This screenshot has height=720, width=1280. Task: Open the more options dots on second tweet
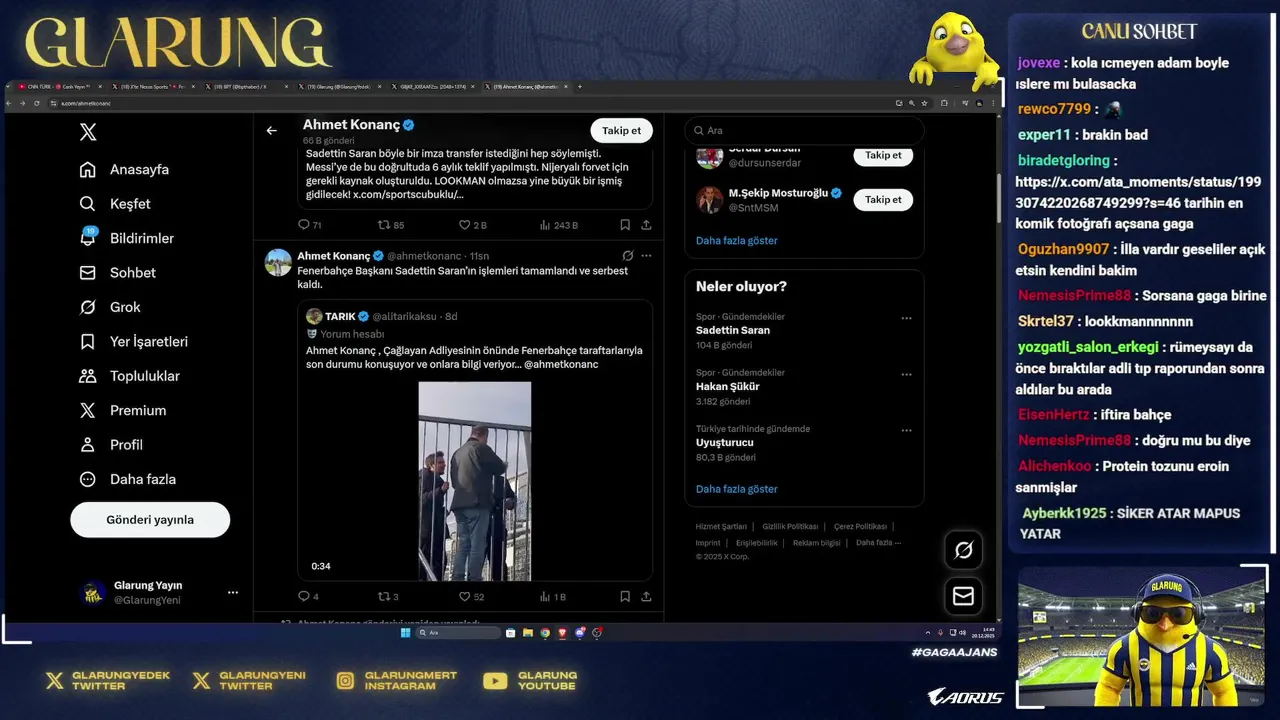tap(646, 256)
